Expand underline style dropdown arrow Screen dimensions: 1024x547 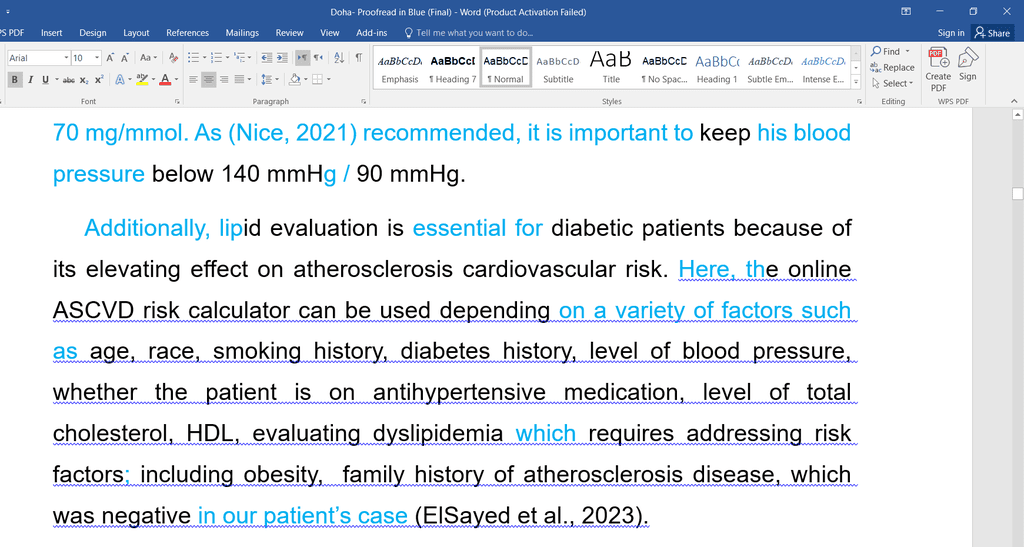click(x=57, y=80)
